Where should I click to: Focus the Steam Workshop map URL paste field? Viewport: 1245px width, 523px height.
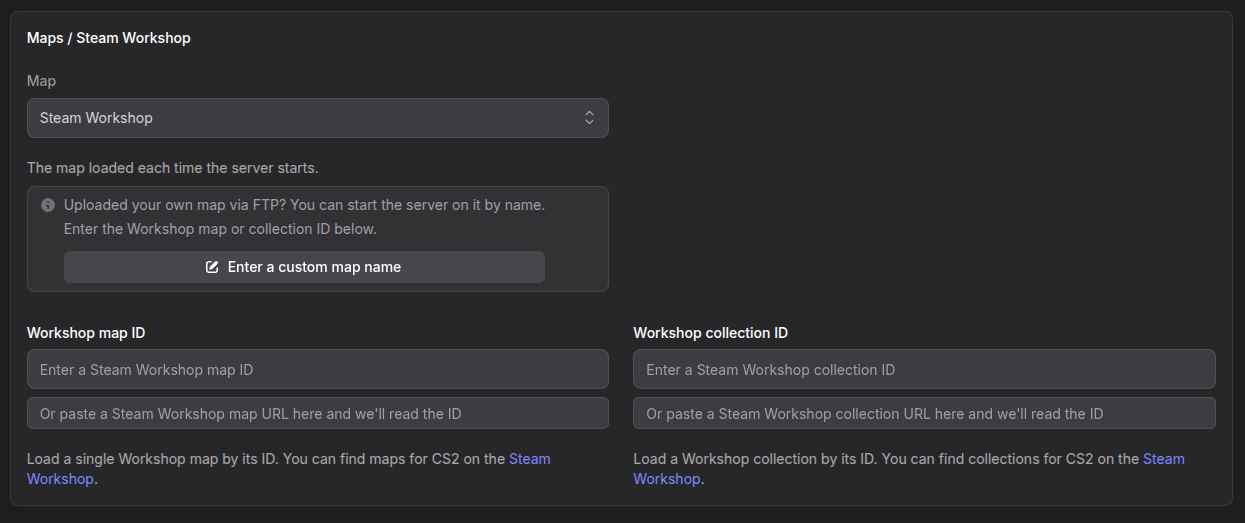point(317,413)
